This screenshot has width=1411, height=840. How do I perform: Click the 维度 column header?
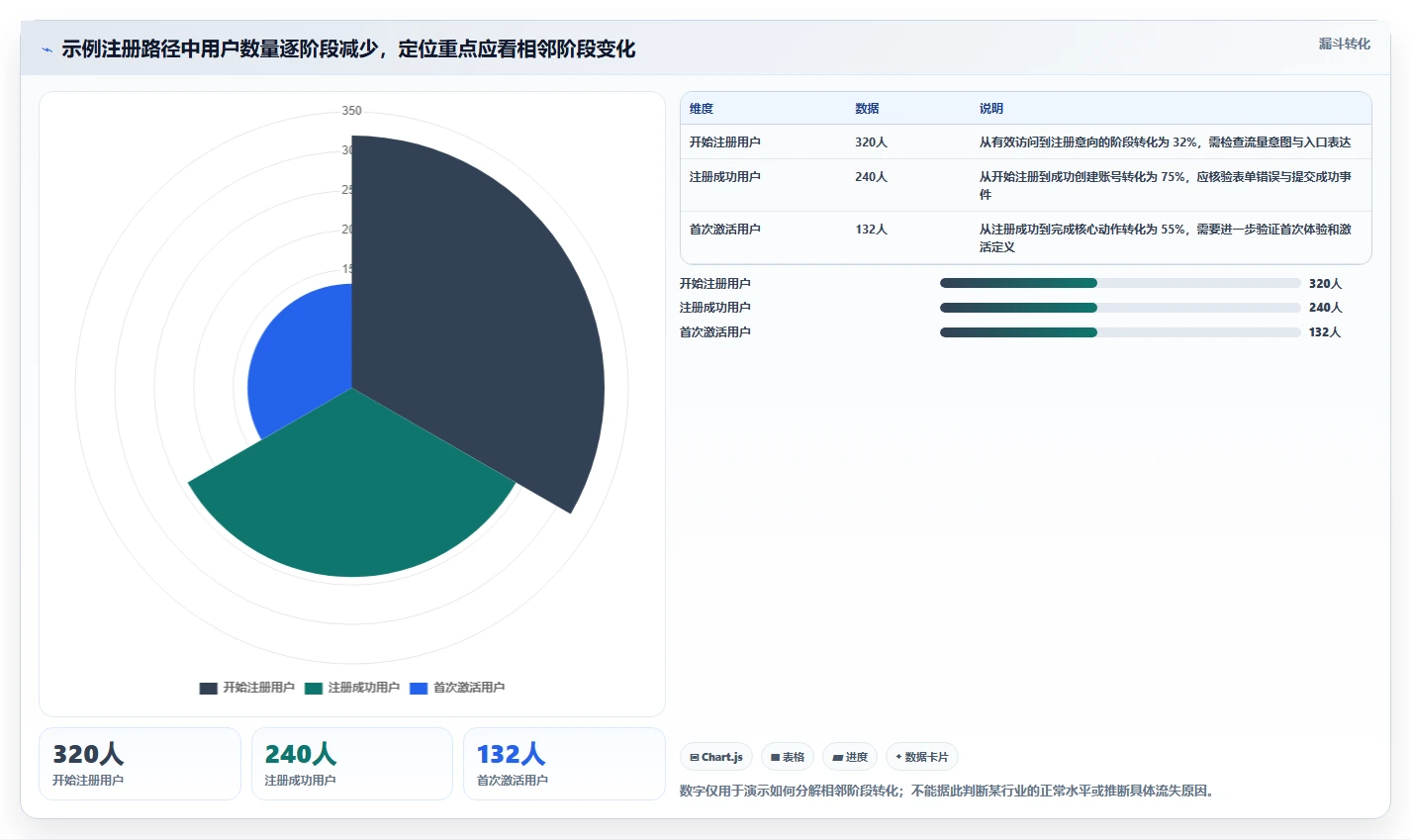pos(702,109)
